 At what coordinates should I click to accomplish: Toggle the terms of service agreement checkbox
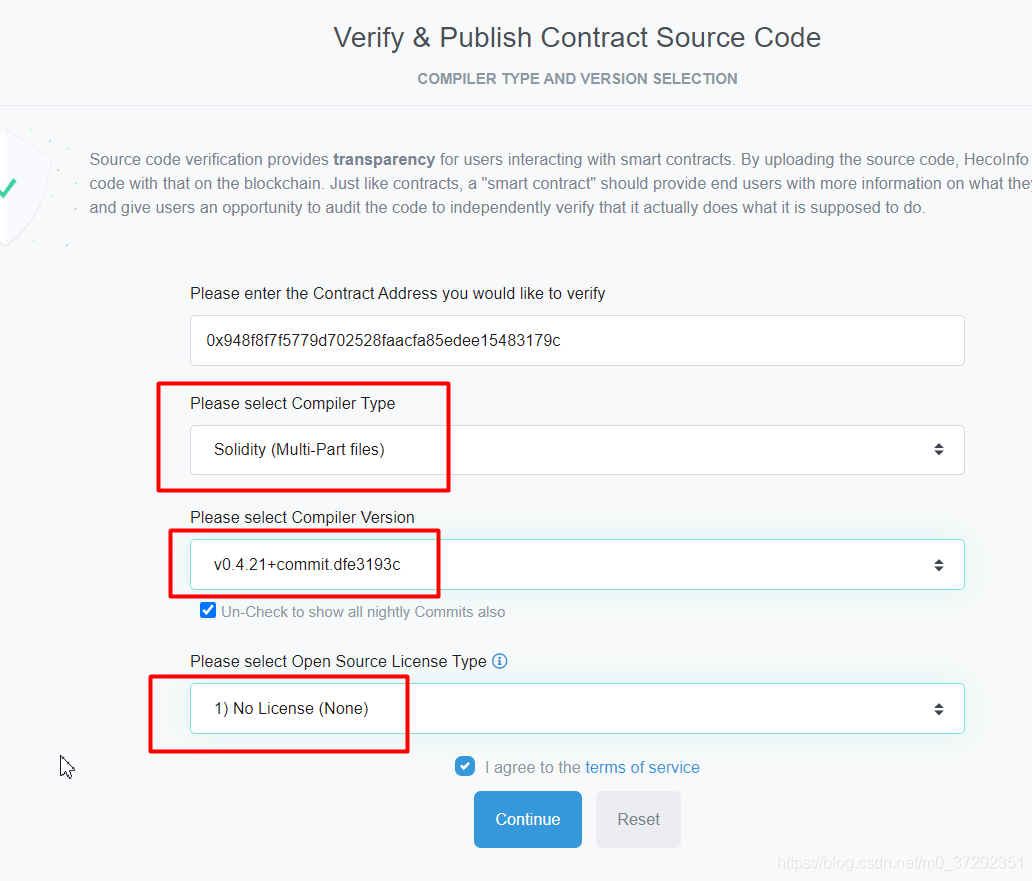[x=465, y=766]
